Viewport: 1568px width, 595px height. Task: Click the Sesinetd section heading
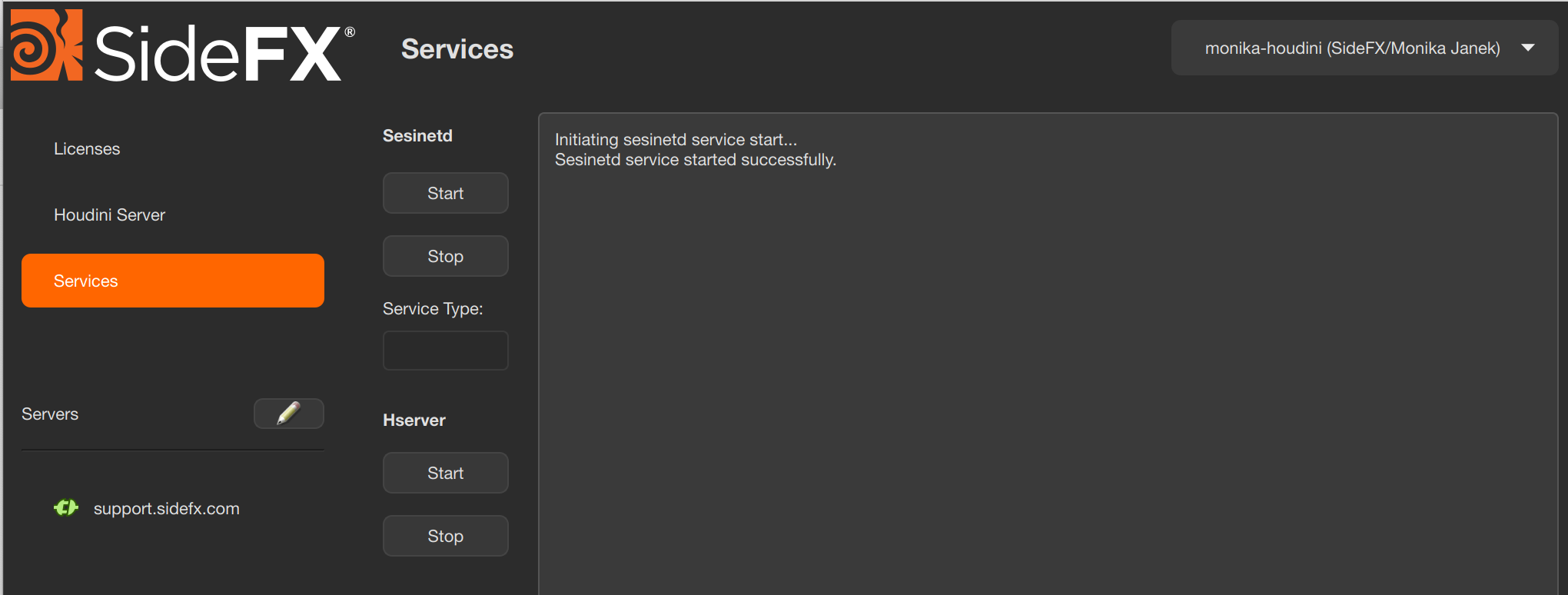[417, 135]
